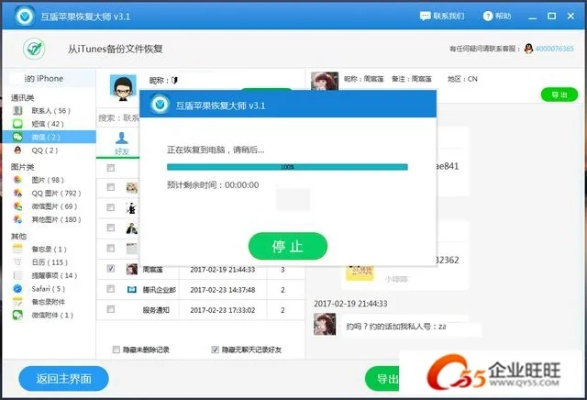Image resolution: width=587 pixels, height=400 pixels.
Task: Click the yellow sticker image in chat
Action: pyautogui.click(x=360, y=272)
